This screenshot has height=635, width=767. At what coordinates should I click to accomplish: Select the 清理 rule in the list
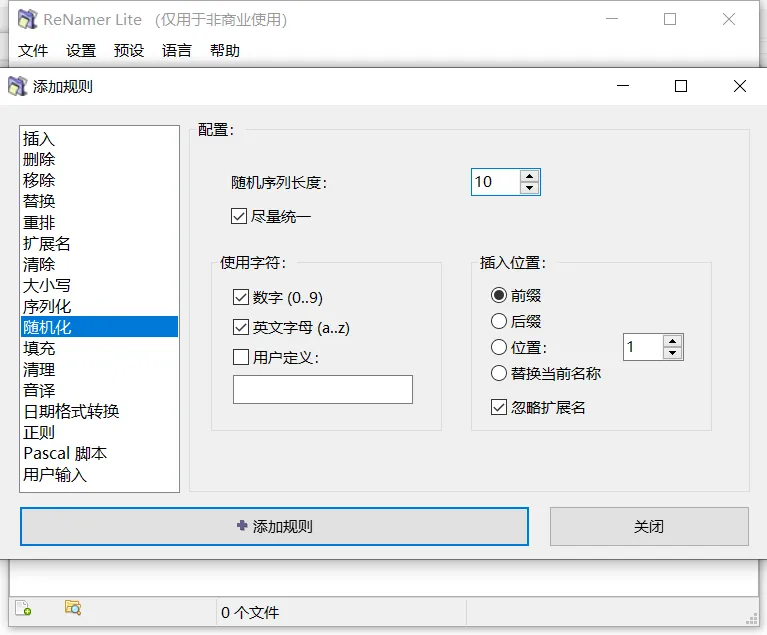tap(99, 369)
